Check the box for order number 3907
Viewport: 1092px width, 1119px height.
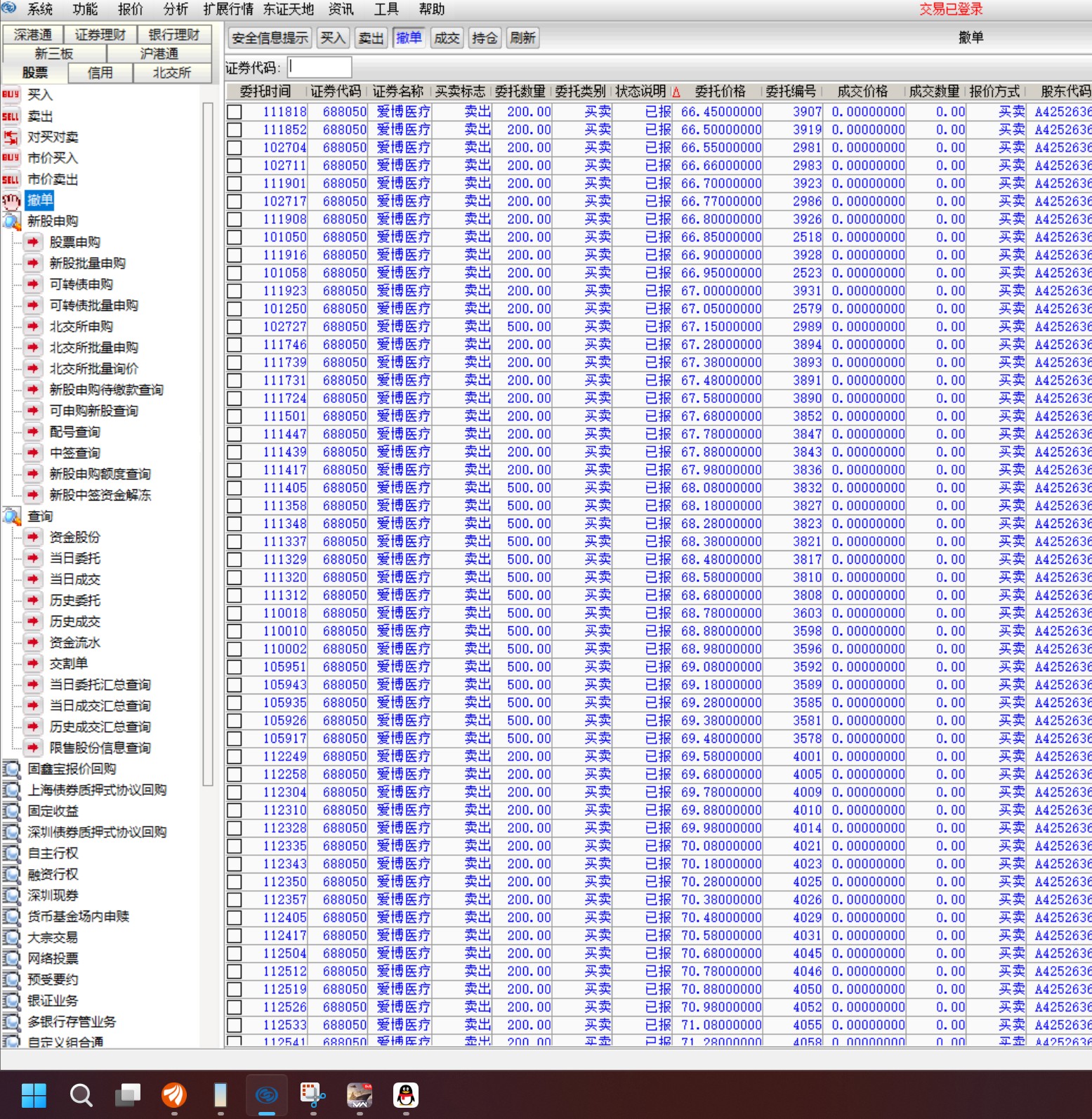[235, 112]
